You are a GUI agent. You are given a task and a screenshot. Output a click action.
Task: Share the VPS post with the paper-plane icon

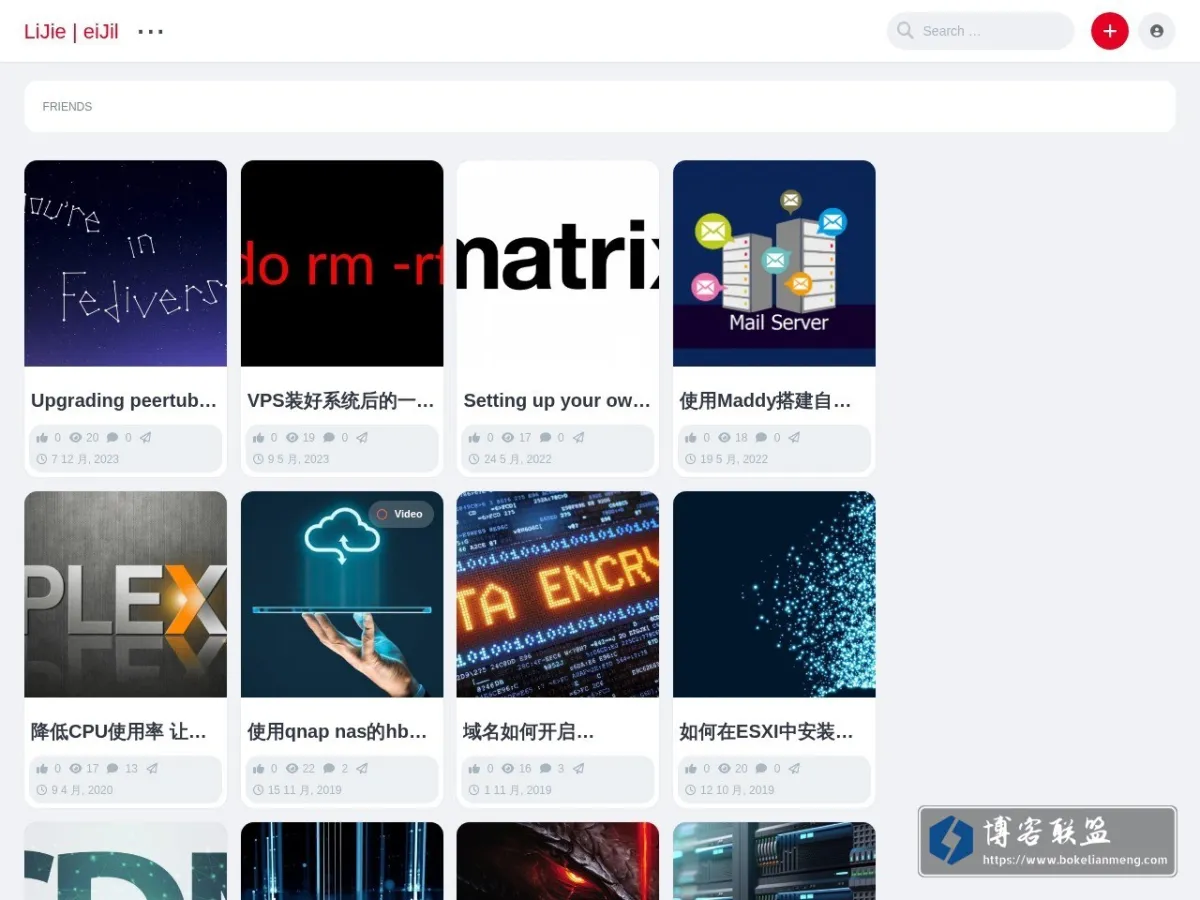[x=362, y=438]
